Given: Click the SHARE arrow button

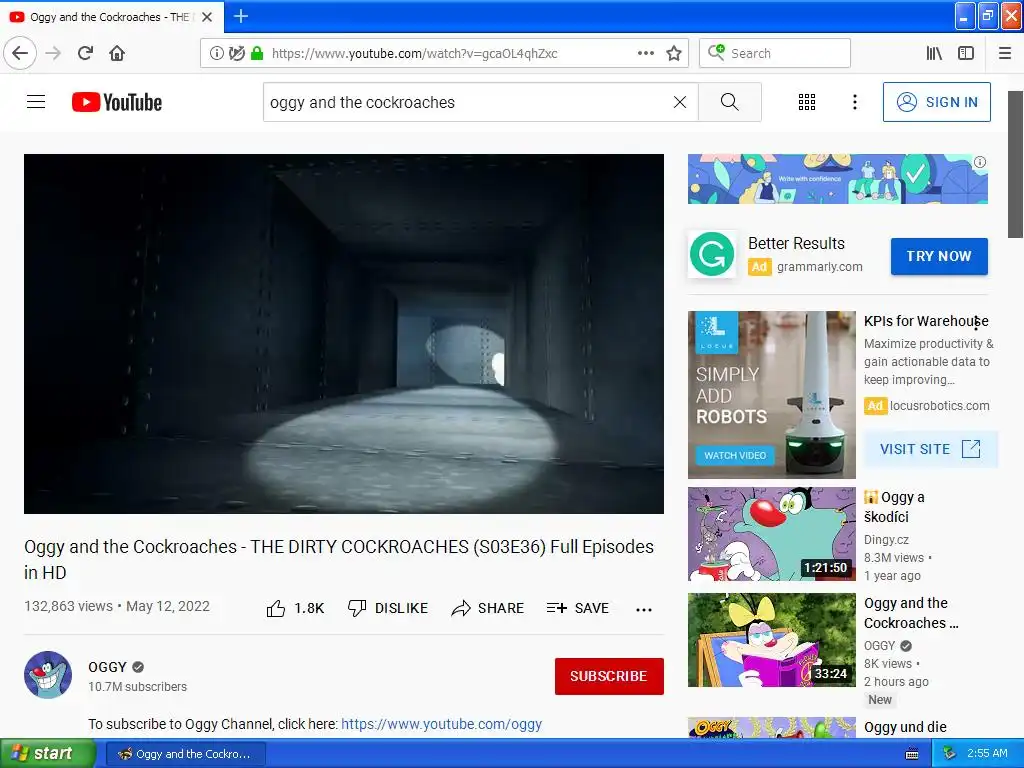Looking at the screenshot, I should 488,608.
